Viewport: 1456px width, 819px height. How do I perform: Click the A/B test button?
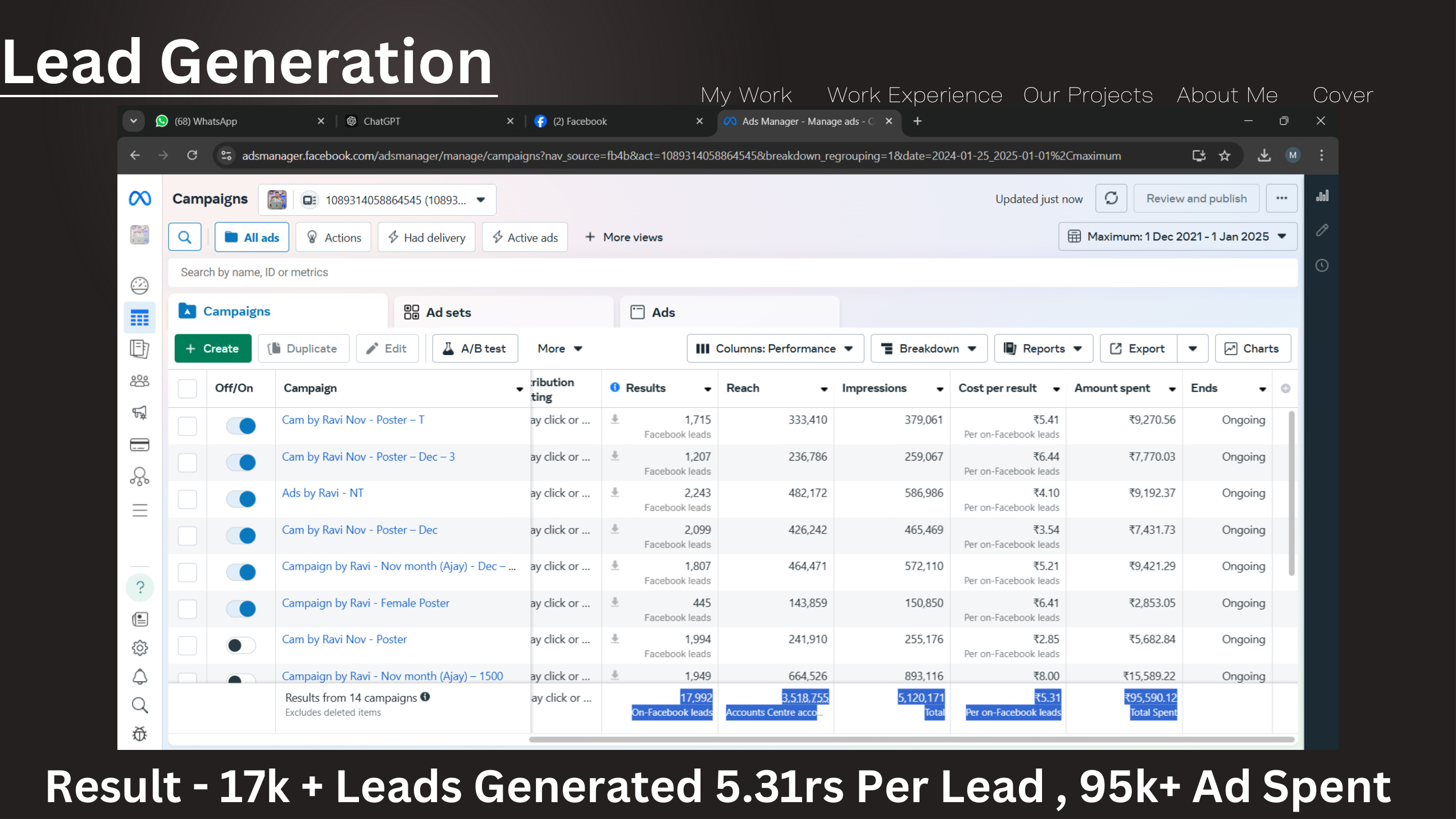pos(475,349)
